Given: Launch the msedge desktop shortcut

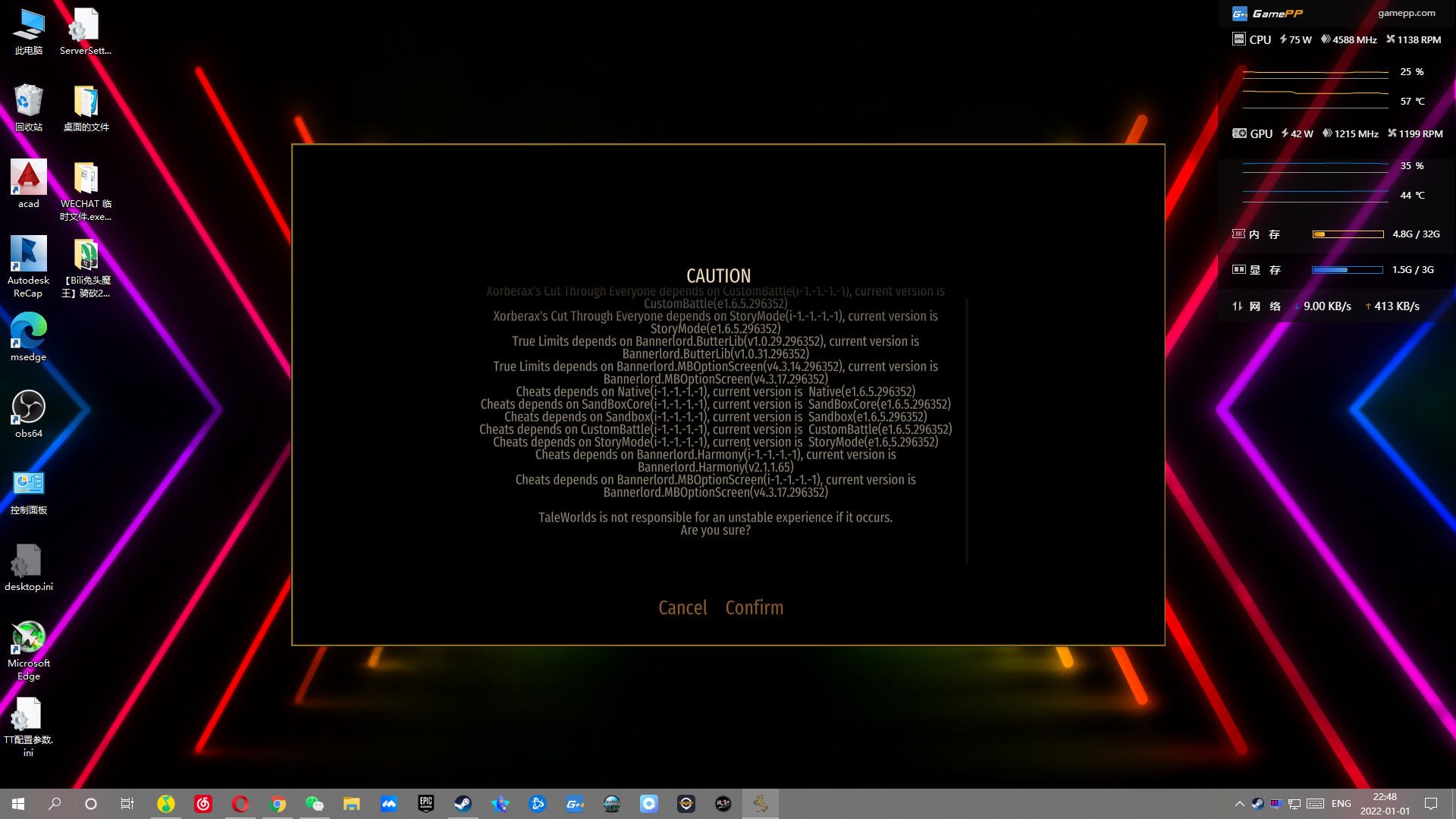Looking at the screenshot, I should point(29,337).
